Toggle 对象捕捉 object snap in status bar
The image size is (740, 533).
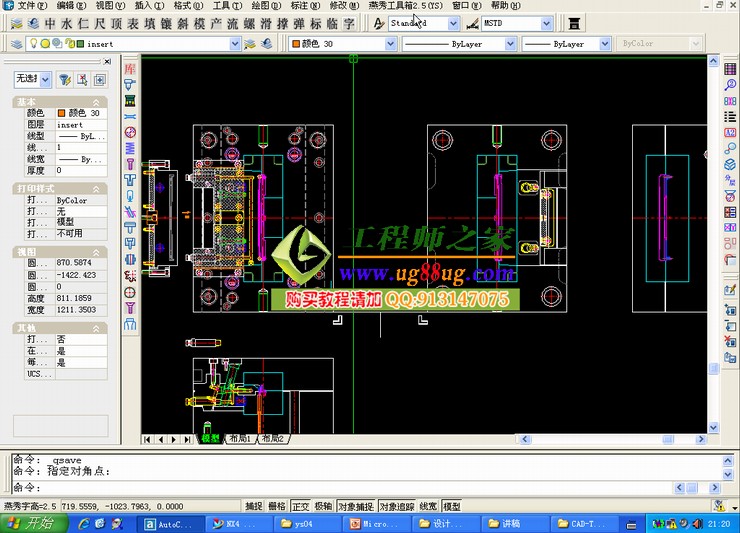(355, 507)
